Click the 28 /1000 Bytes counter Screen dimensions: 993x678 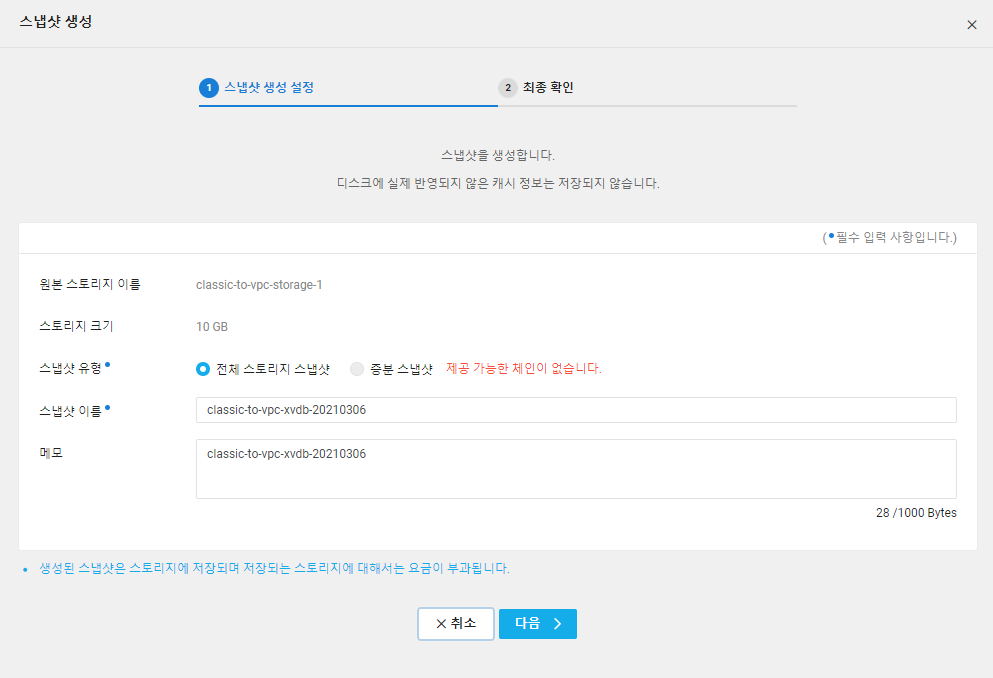tap(916, 513)
